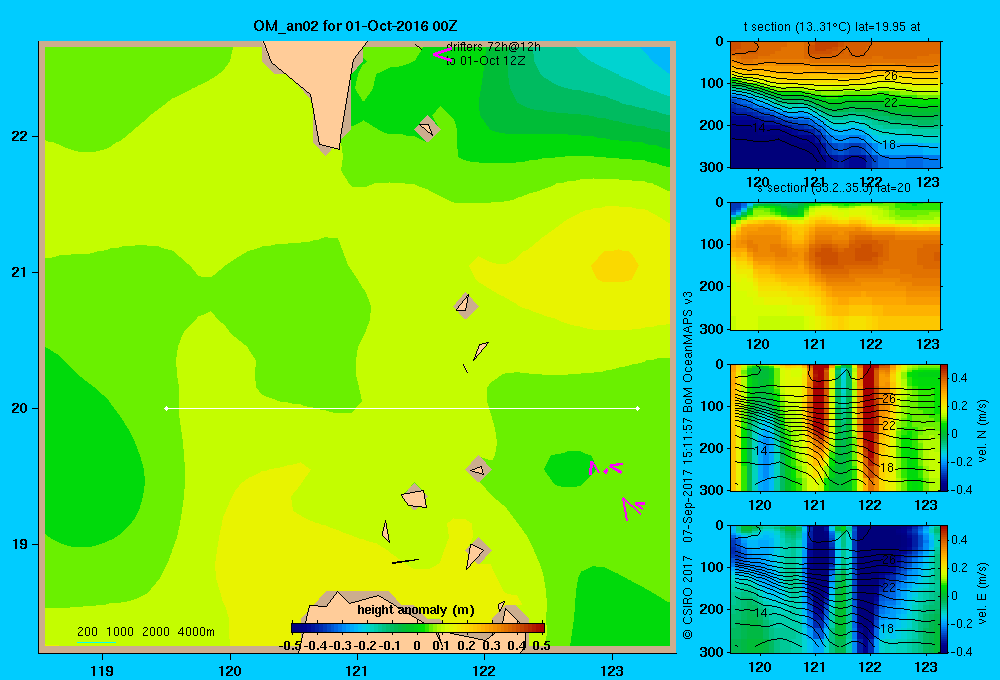Click the 18 contour label in temperature section
Image resolution: width=1000 pixels, height=680 pixels.
pyautogui.click(x=888, y=145)
